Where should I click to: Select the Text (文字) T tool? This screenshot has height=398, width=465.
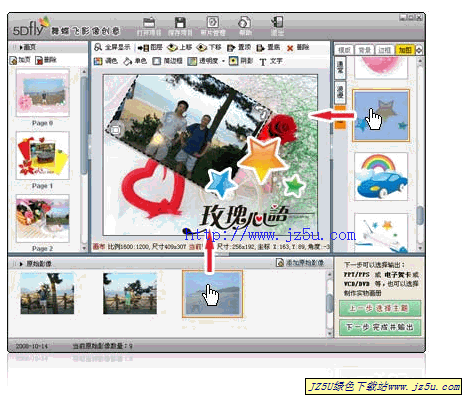point(271,62)
